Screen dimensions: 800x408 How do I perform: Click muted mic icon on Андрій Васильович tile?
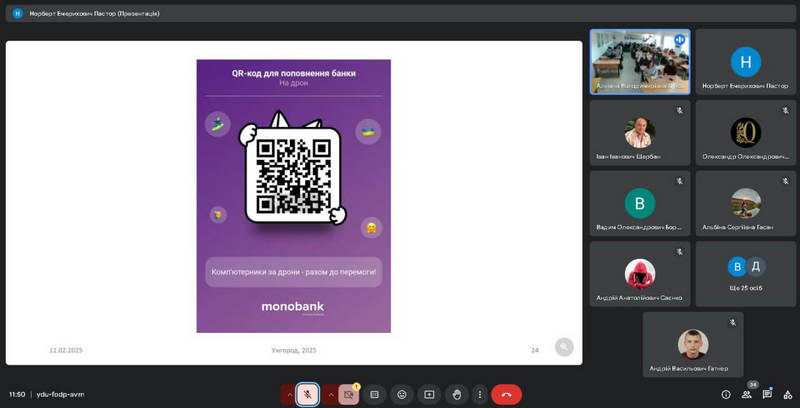pos(733,322)
